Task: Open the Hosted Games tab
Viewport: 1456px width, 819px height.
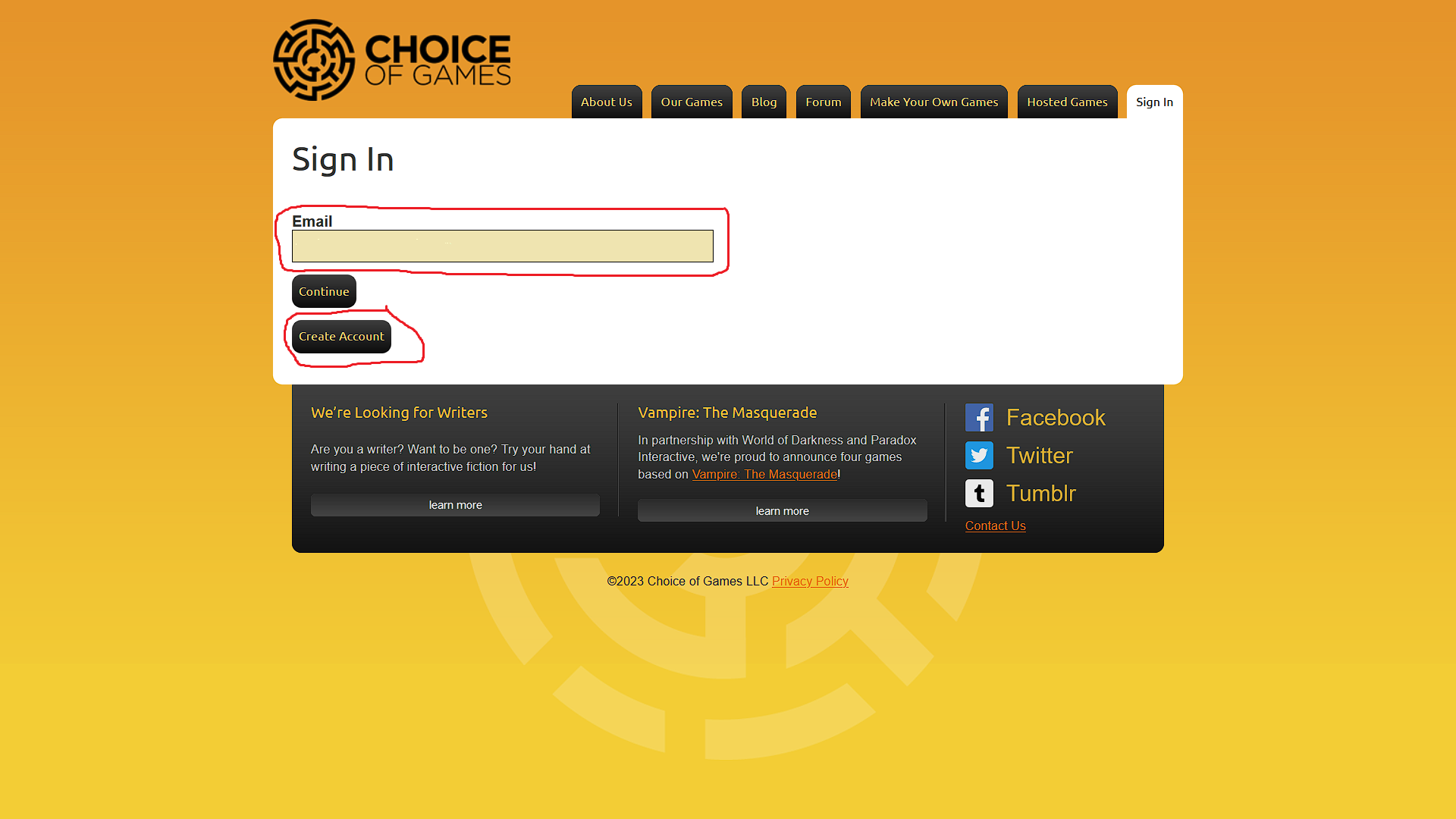Action: click(1067, 102)
